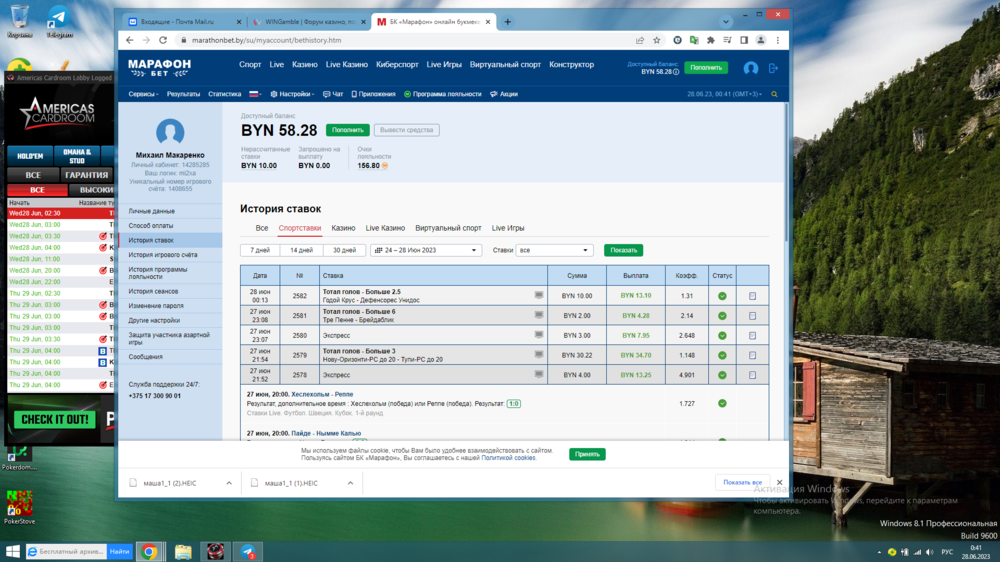Click green status icon for bet 2580
Image resolution: width=1000 pixels, height=562 pixels.
coord(722,336)
